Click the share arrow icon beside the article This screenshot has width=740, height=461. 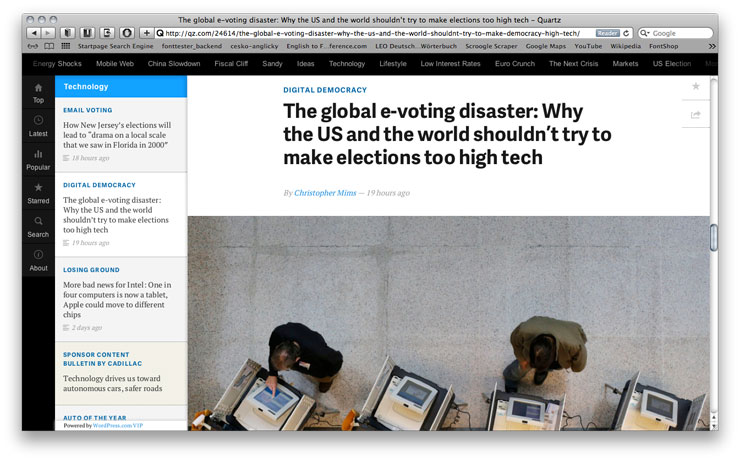(x=695, y=115)
